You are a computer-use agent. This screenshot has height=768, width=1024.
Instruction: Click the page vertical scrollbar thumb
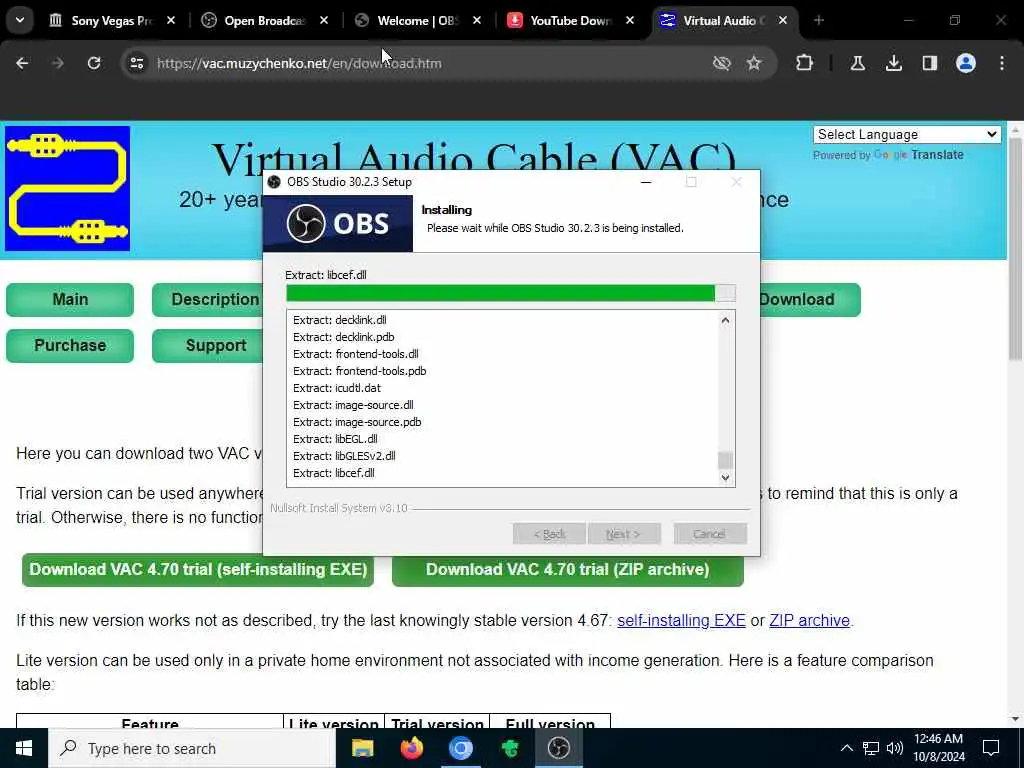(1015, 248)
